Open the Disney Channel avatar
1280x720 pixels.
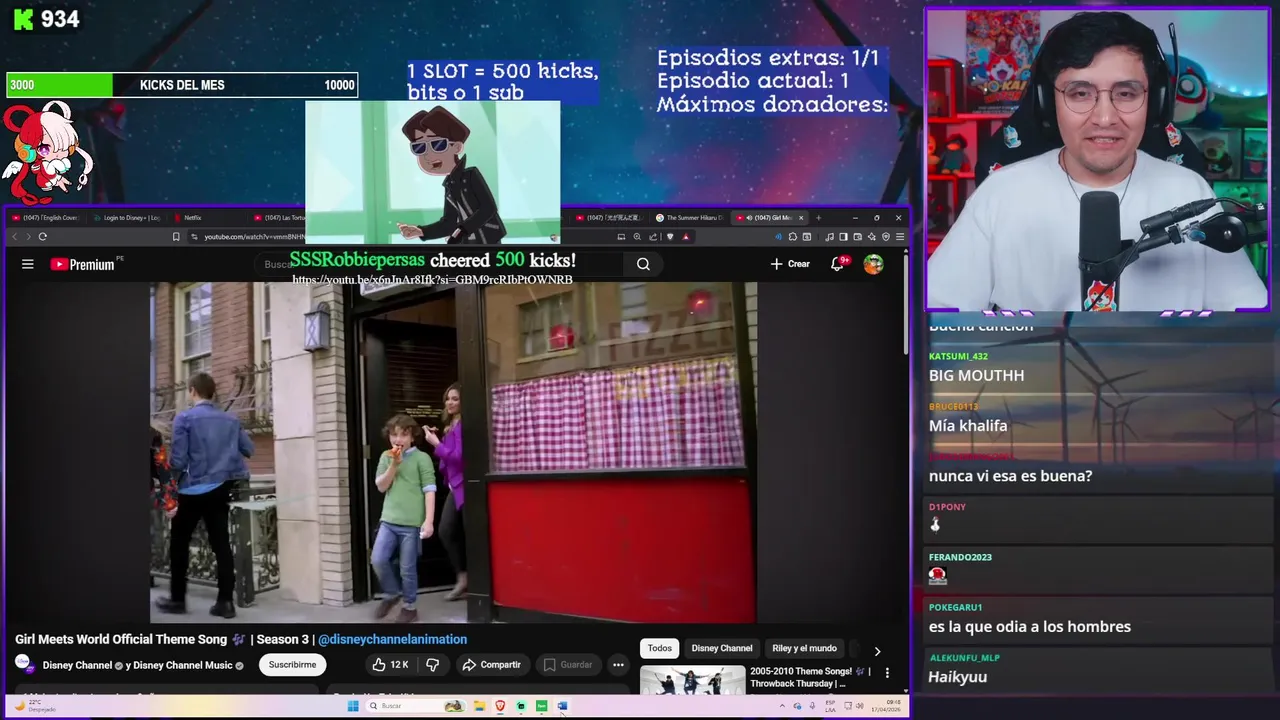pyautogui.click(x=23, y=663)
